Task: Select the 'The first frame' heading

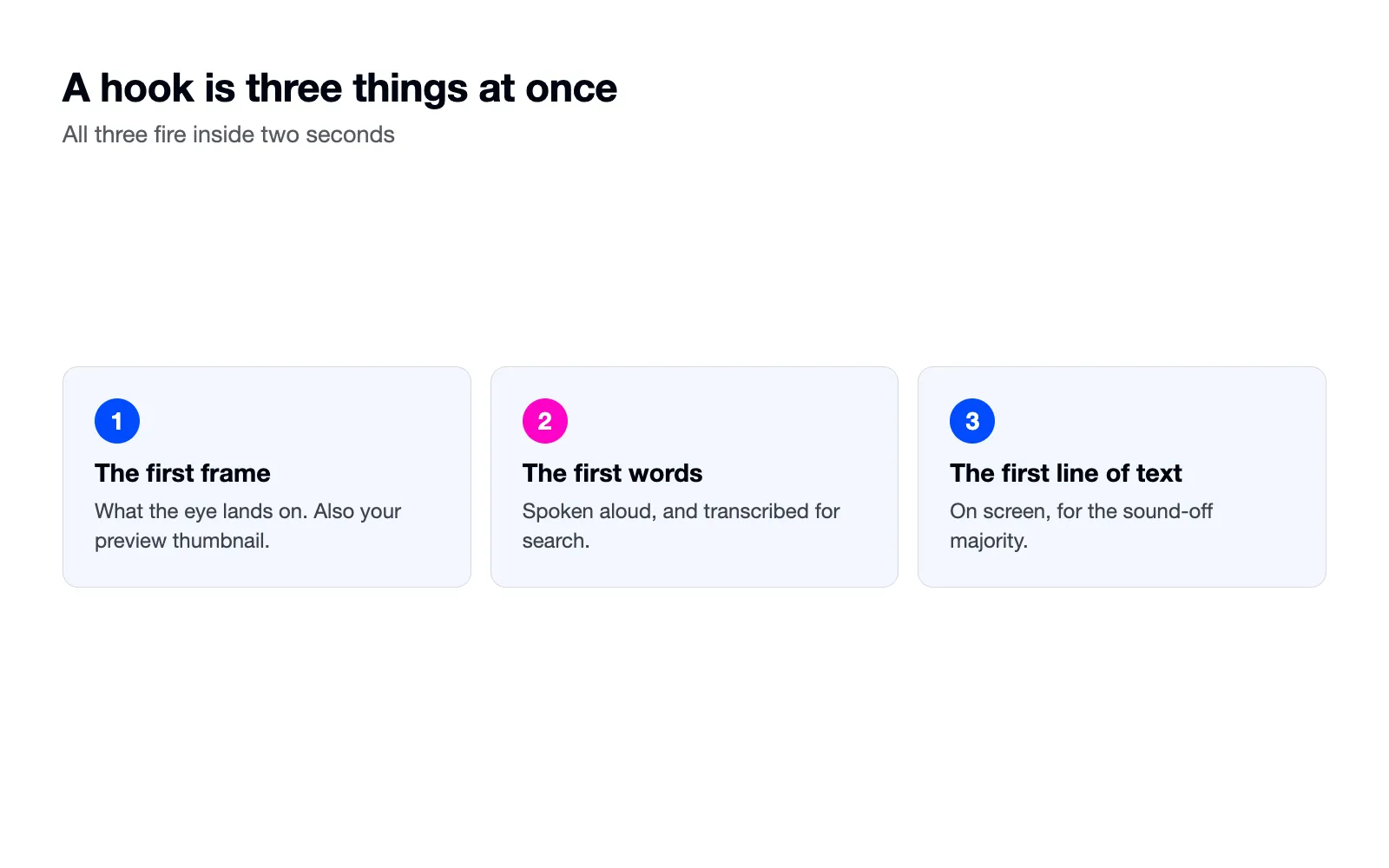Action: point(182,473)
